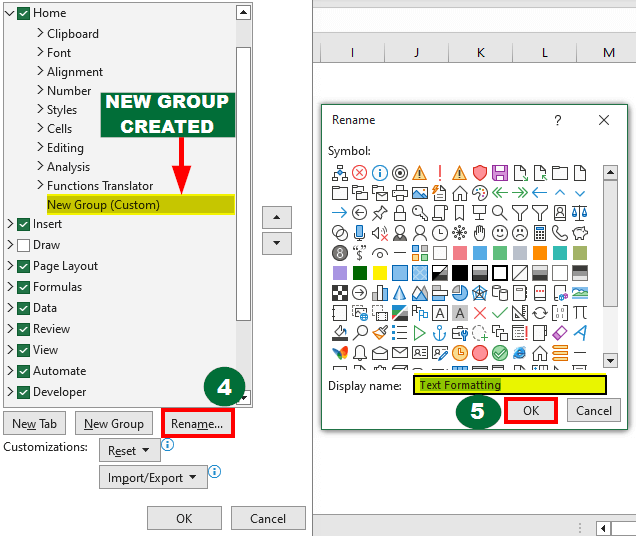
Task: Pick the printer symbol
Action: pyautogui.click(x=400, y=193)
